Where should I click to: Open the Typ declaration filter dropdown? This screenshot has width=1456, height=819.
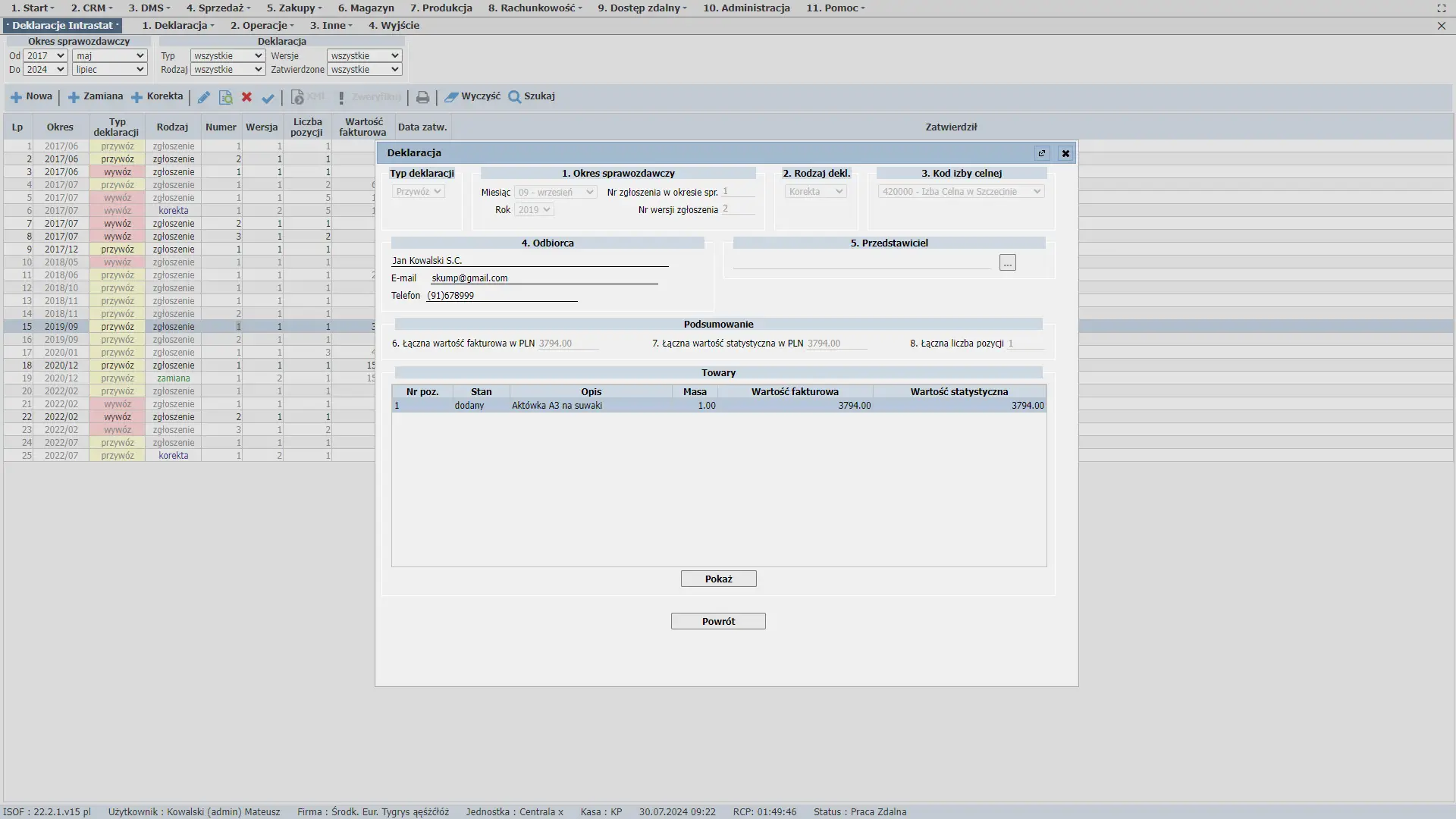coord(227,55)
